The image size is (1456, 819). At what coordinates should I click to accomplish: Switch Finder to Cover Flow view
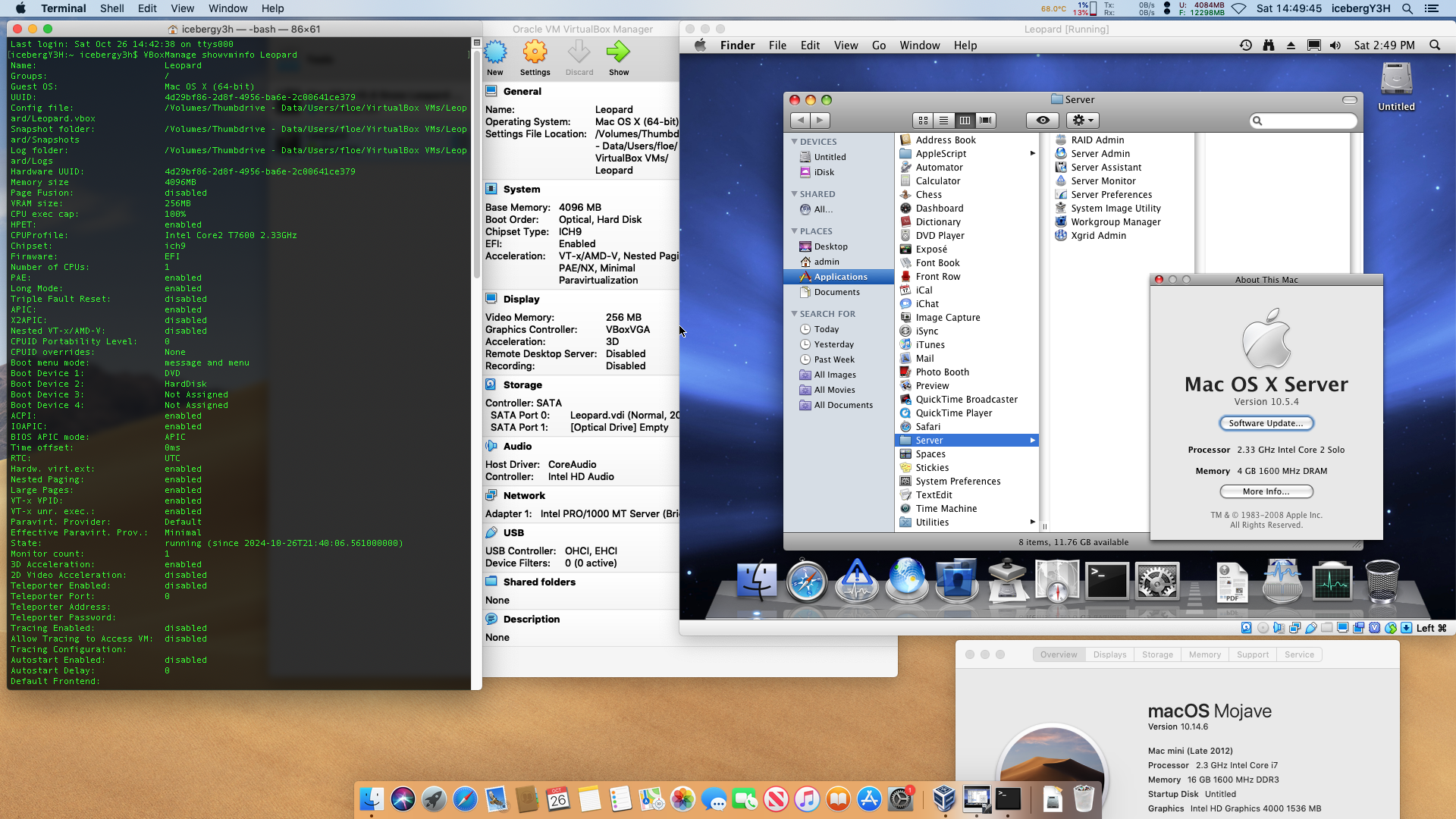coord(985,120)
